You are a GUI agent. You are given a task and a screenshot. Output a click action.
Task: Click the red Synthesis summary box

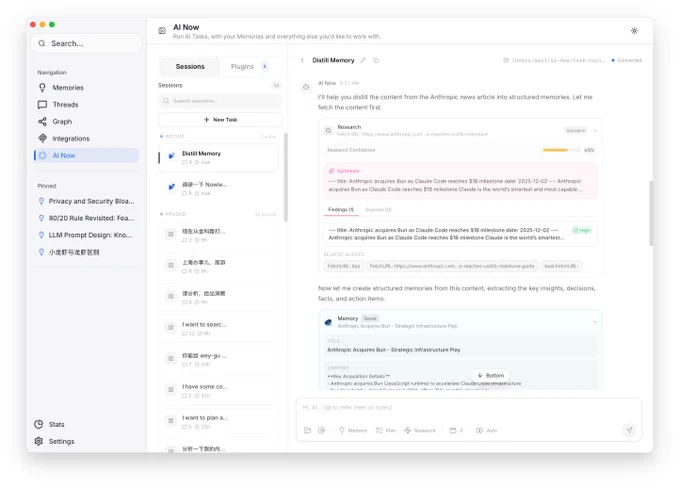tap(460, 181)
